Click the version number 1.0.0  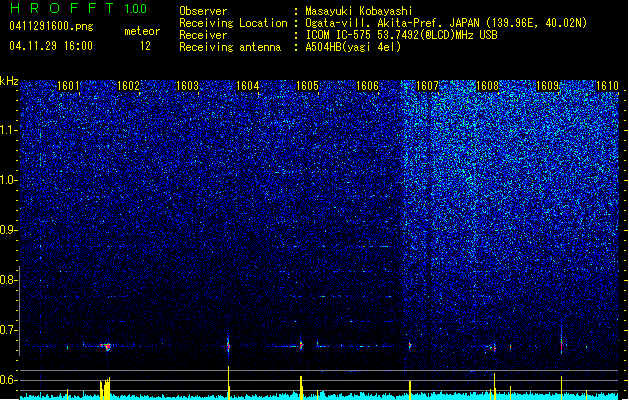click(135, 8)
